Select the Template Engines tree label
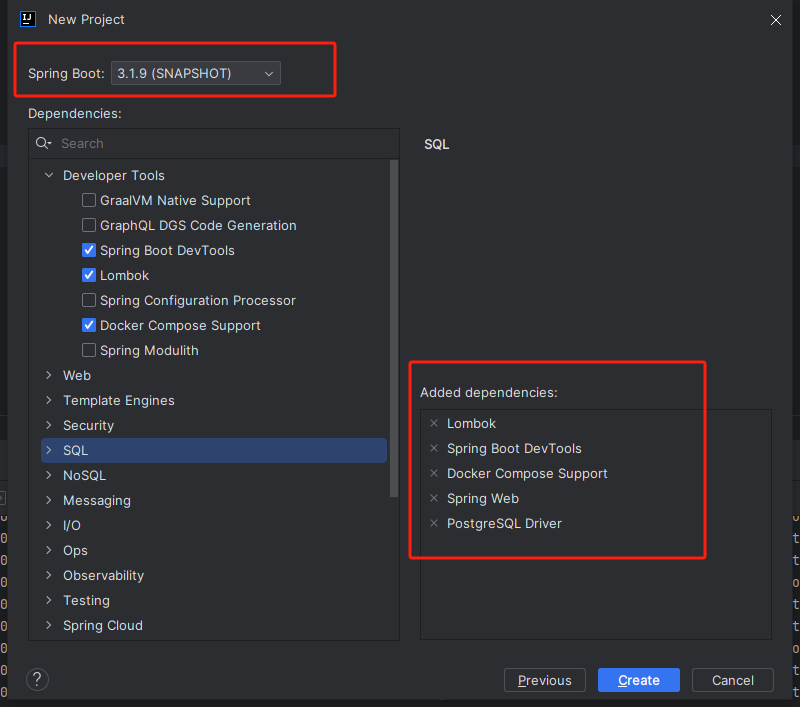This screenshot has width=800, height=707. coord(119,400)
